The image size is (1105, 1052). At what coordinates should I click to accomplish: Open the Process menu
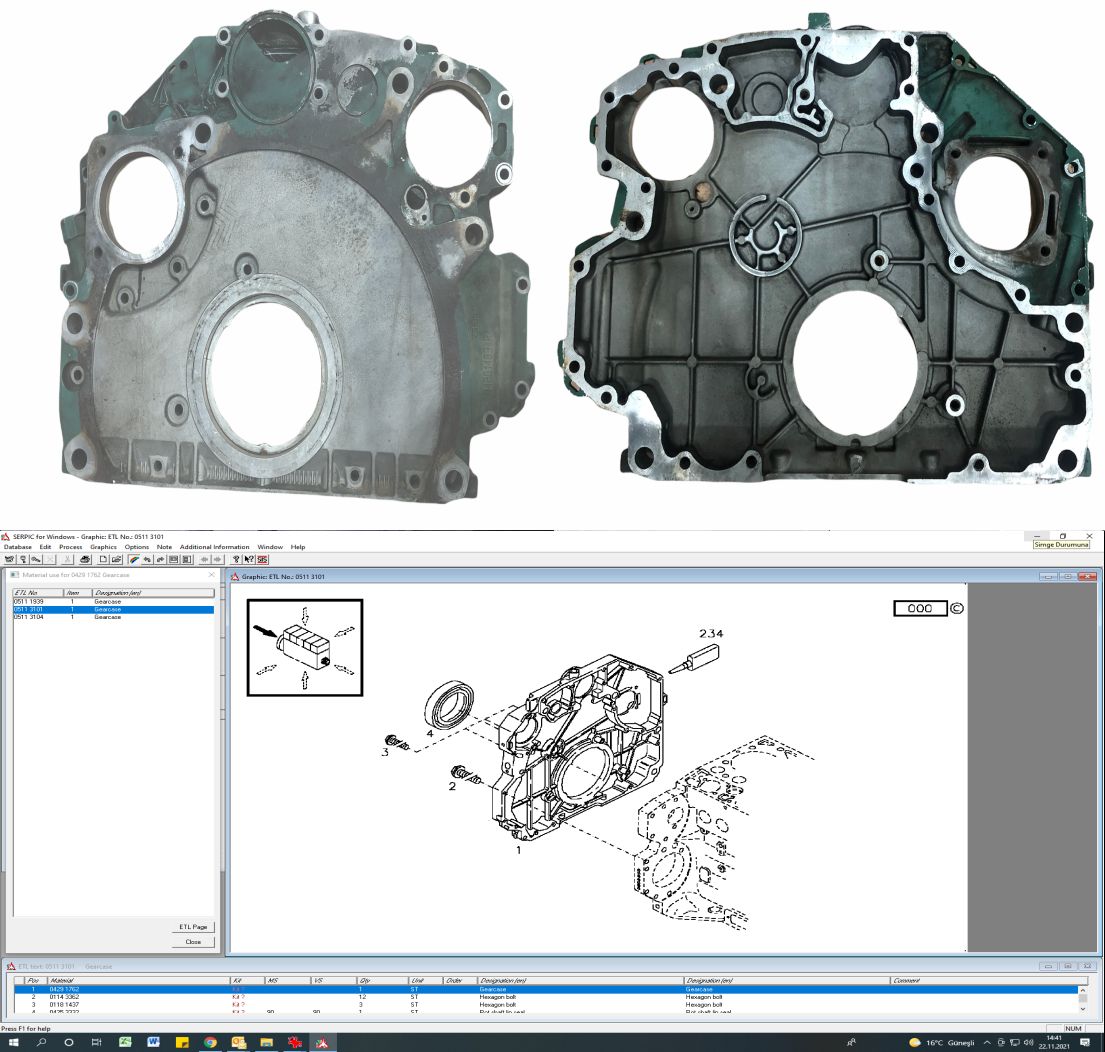[x=70, y=547]
